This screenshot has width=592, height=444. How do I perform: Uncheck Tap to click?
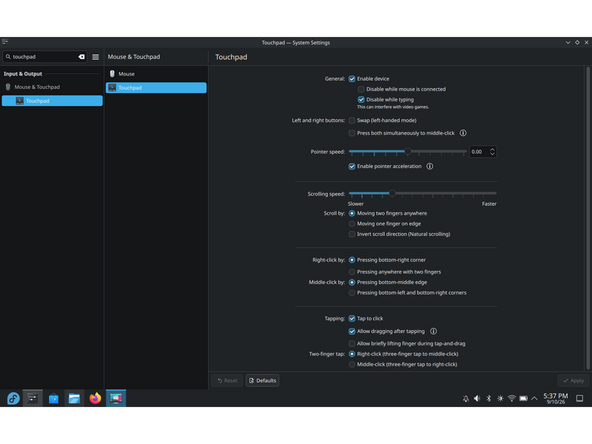[352, 318]
